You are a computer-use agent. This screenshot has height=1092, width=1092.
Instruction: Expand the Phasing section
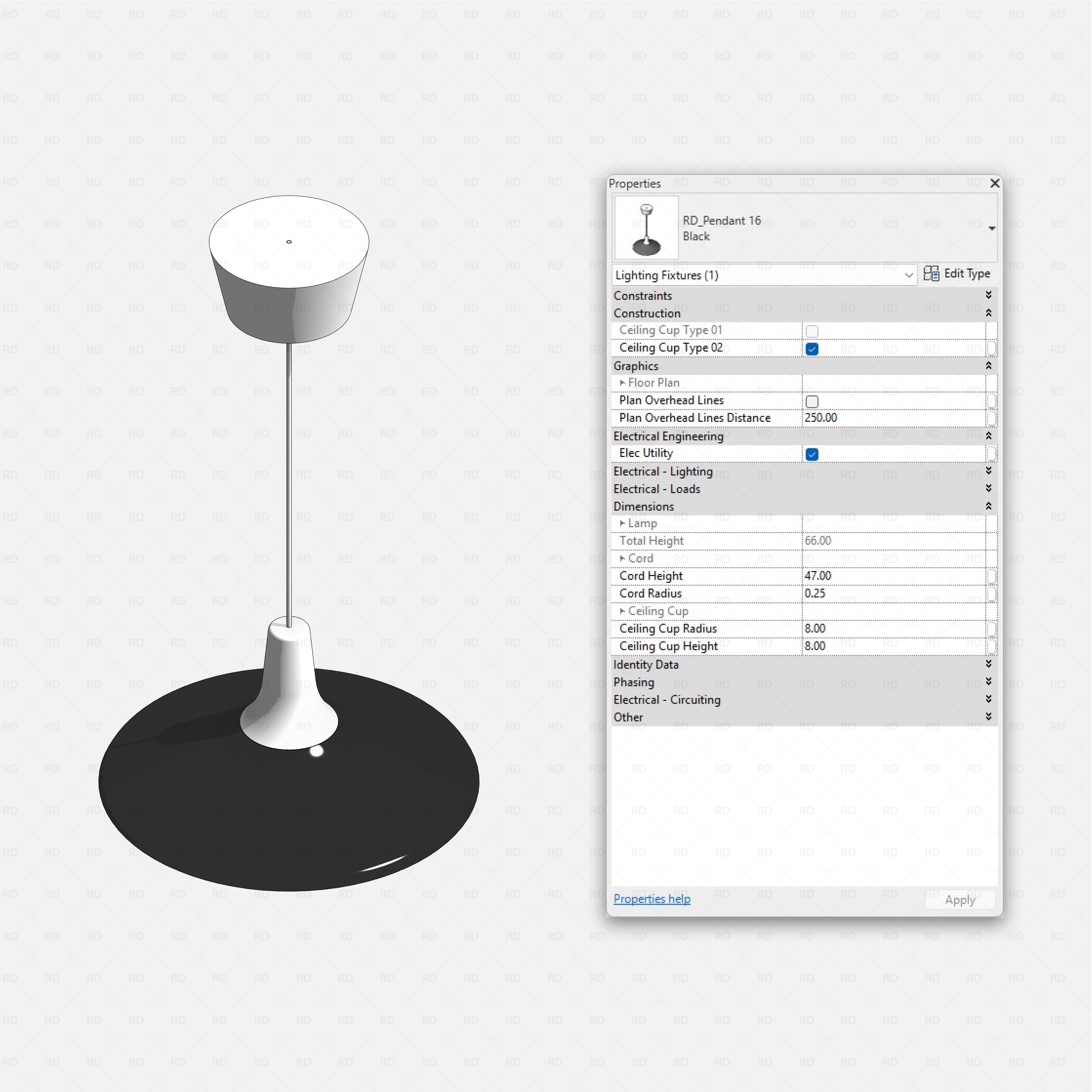(988, 681)
